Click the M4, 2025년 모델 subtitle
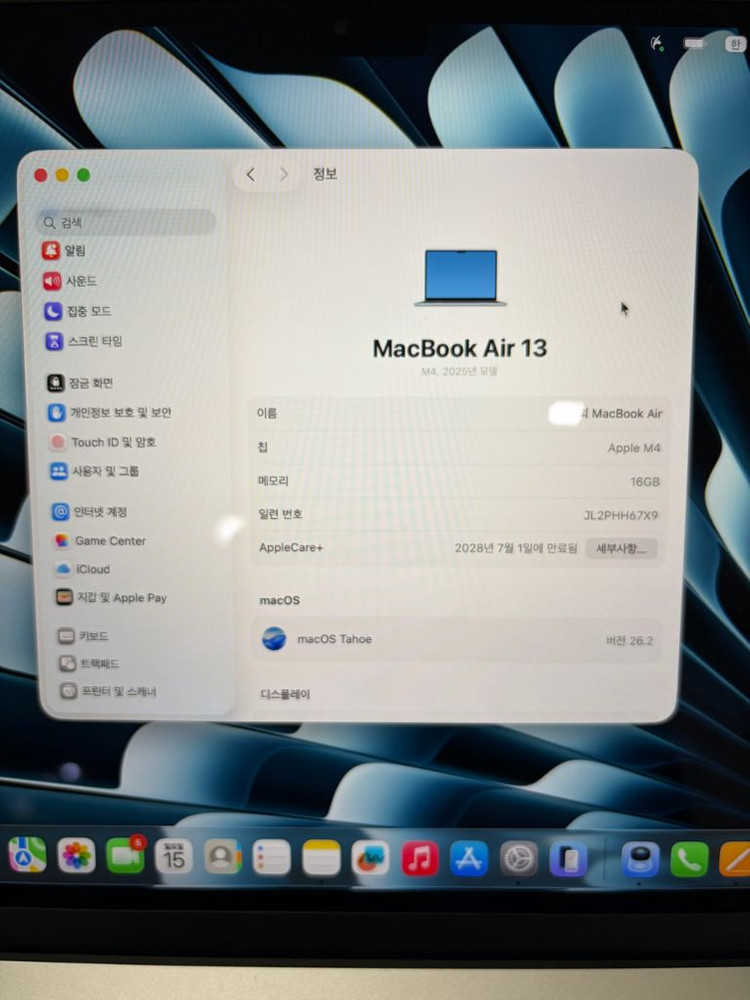Viewport: 750px width, 1000px height. pyautogui.click(x=459, y=371)
